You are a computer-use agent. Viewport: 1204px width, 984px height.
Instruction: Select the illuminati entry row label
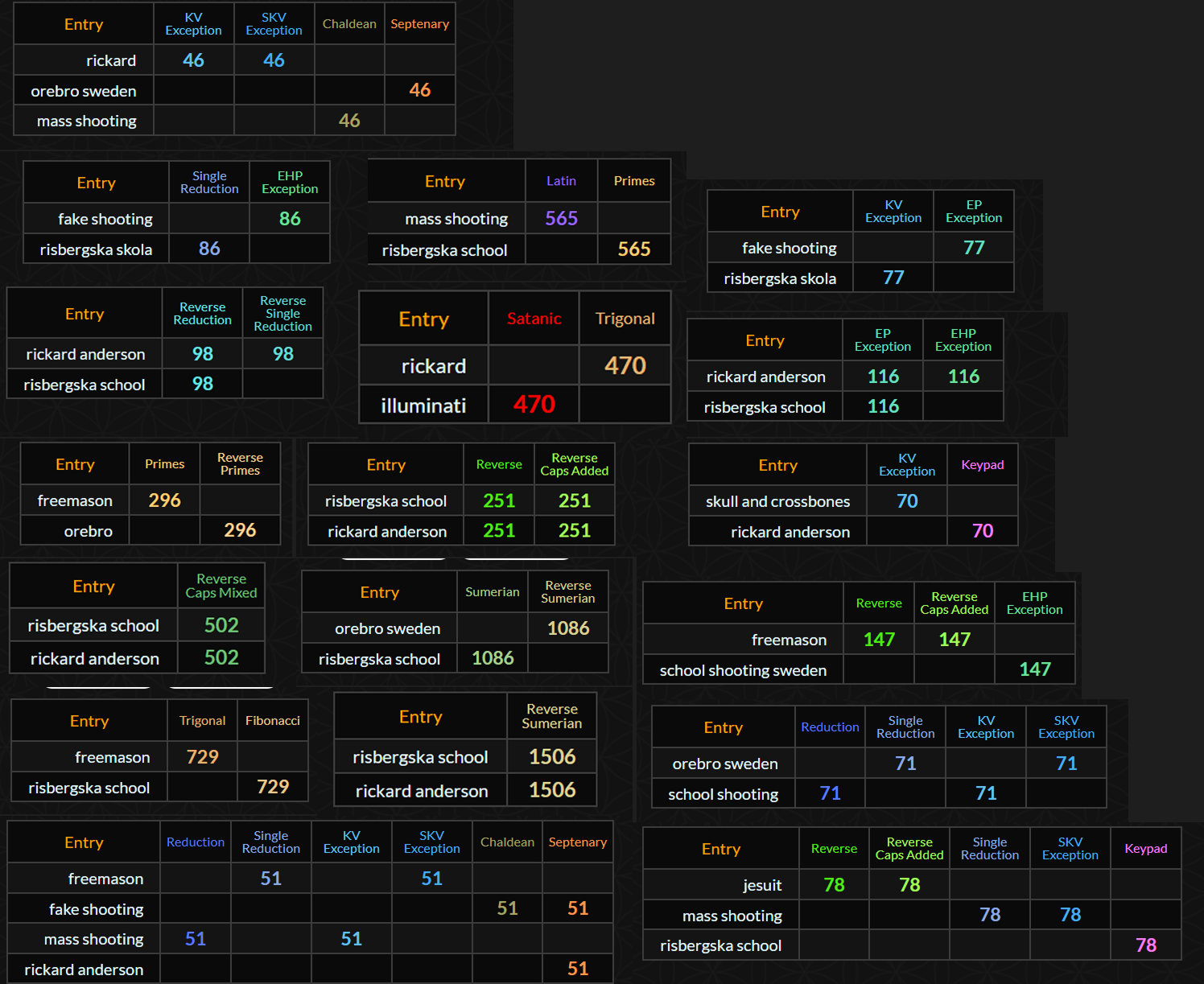pos(423,406)
